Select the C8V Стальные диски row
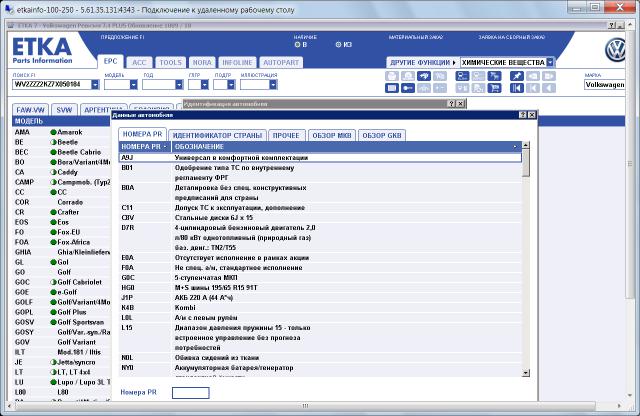This screenshot has height=416, width=640. (320, 218)
